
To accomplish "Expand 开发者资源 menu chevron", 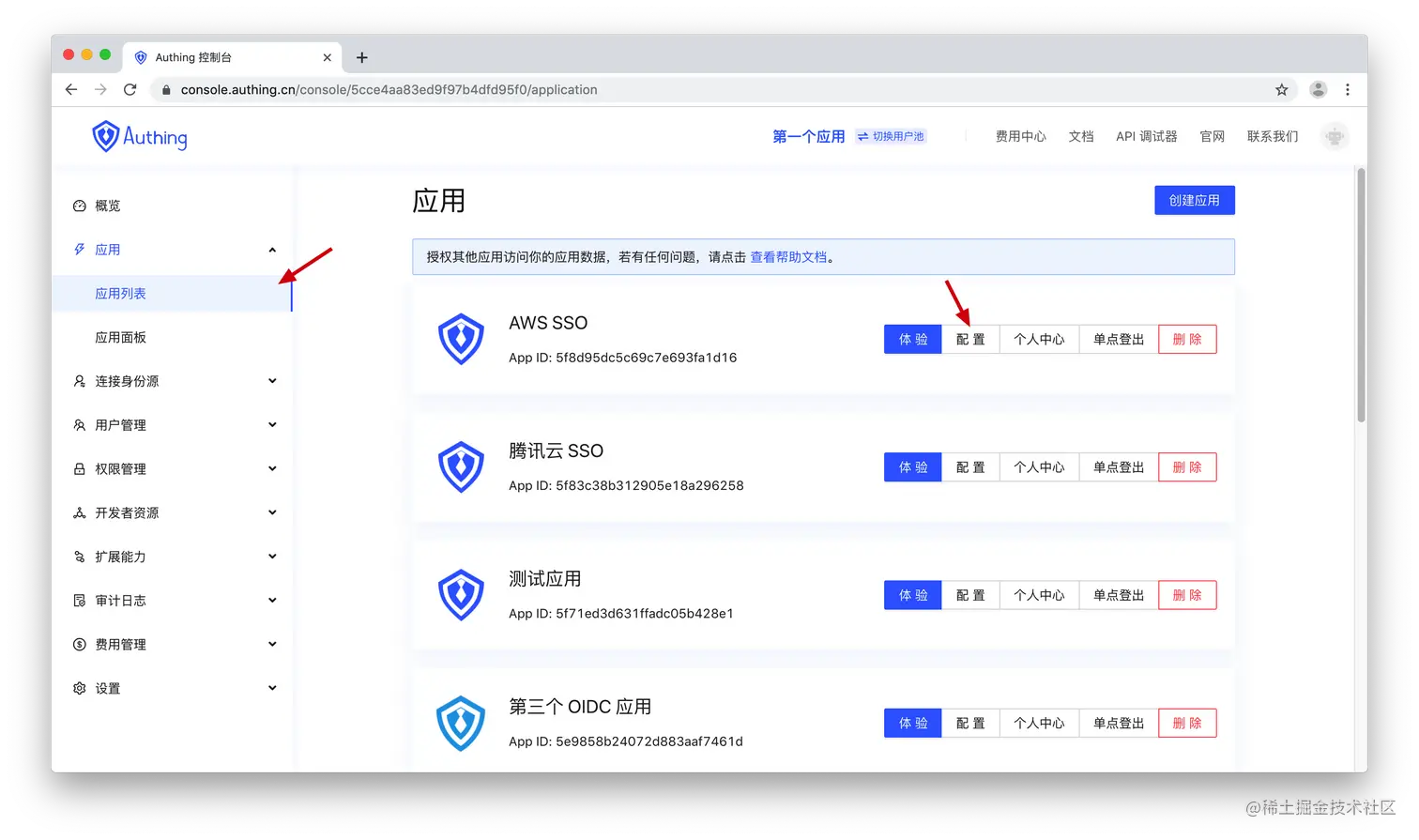I will coord(272,512).
